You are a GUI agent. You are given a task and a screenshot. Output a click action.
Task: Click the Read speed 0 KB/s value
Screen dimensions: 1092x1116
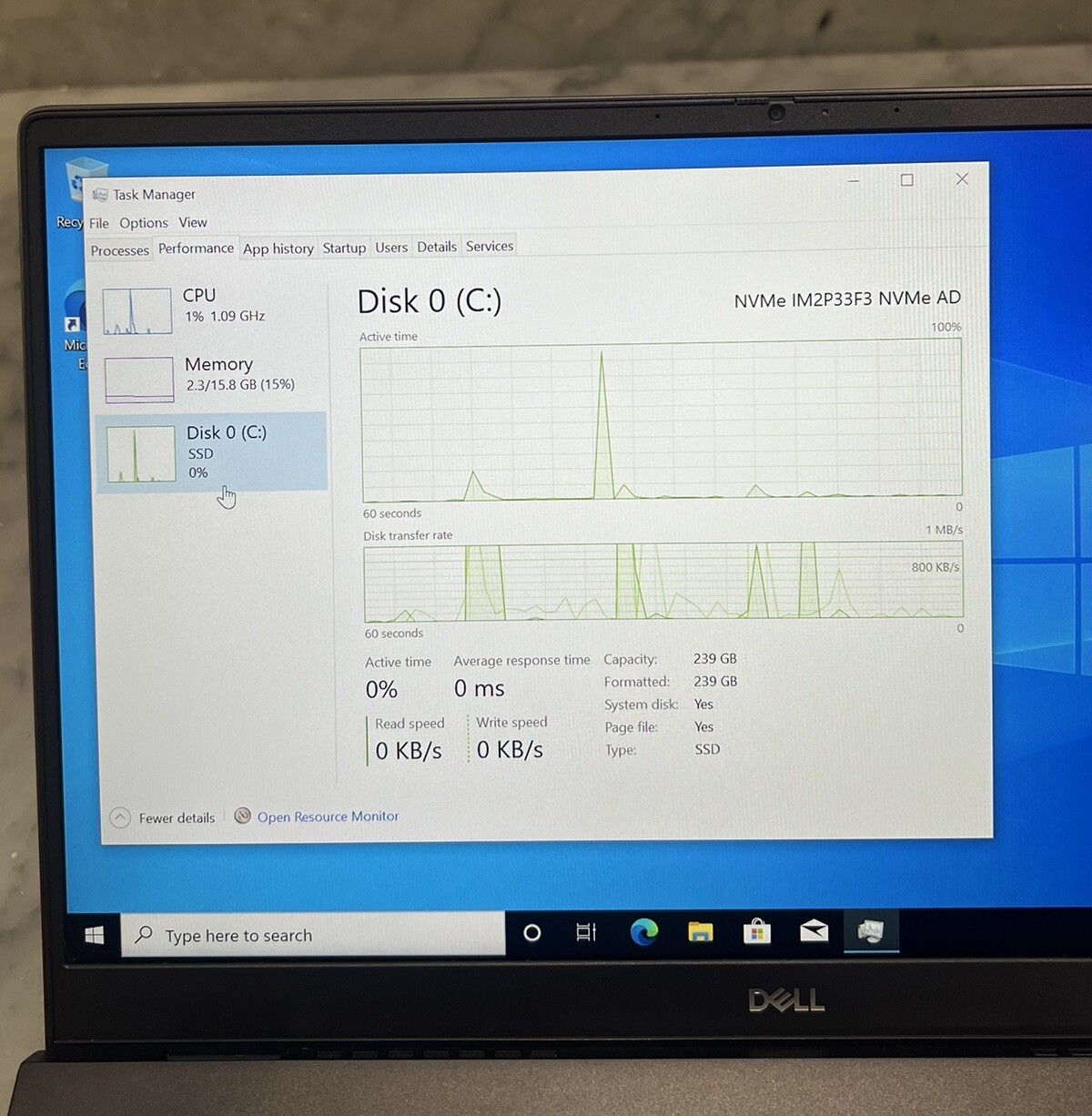(x=409, y=750)
